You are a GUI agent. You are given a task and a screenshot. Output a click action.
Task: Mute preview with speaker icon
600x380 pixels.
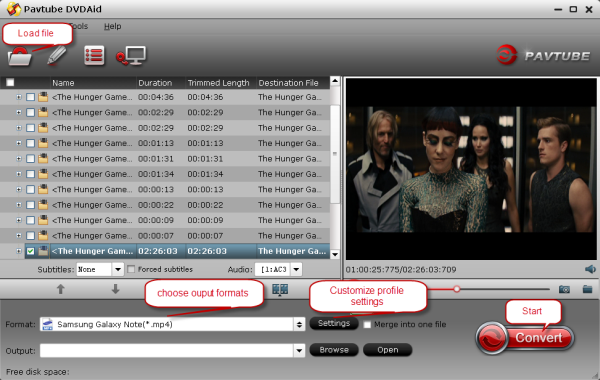590,269
